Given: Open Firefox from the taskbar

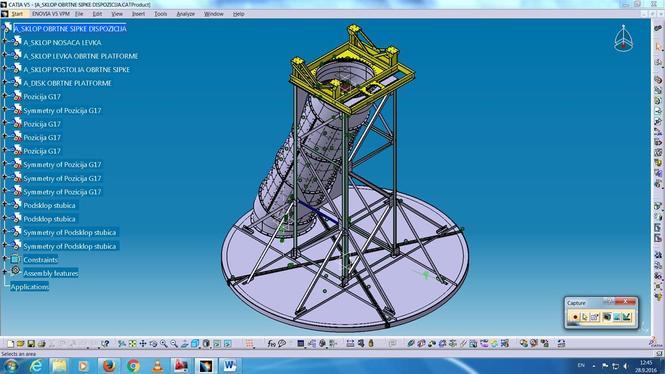Looking at the screenshot, I should 109,366.
